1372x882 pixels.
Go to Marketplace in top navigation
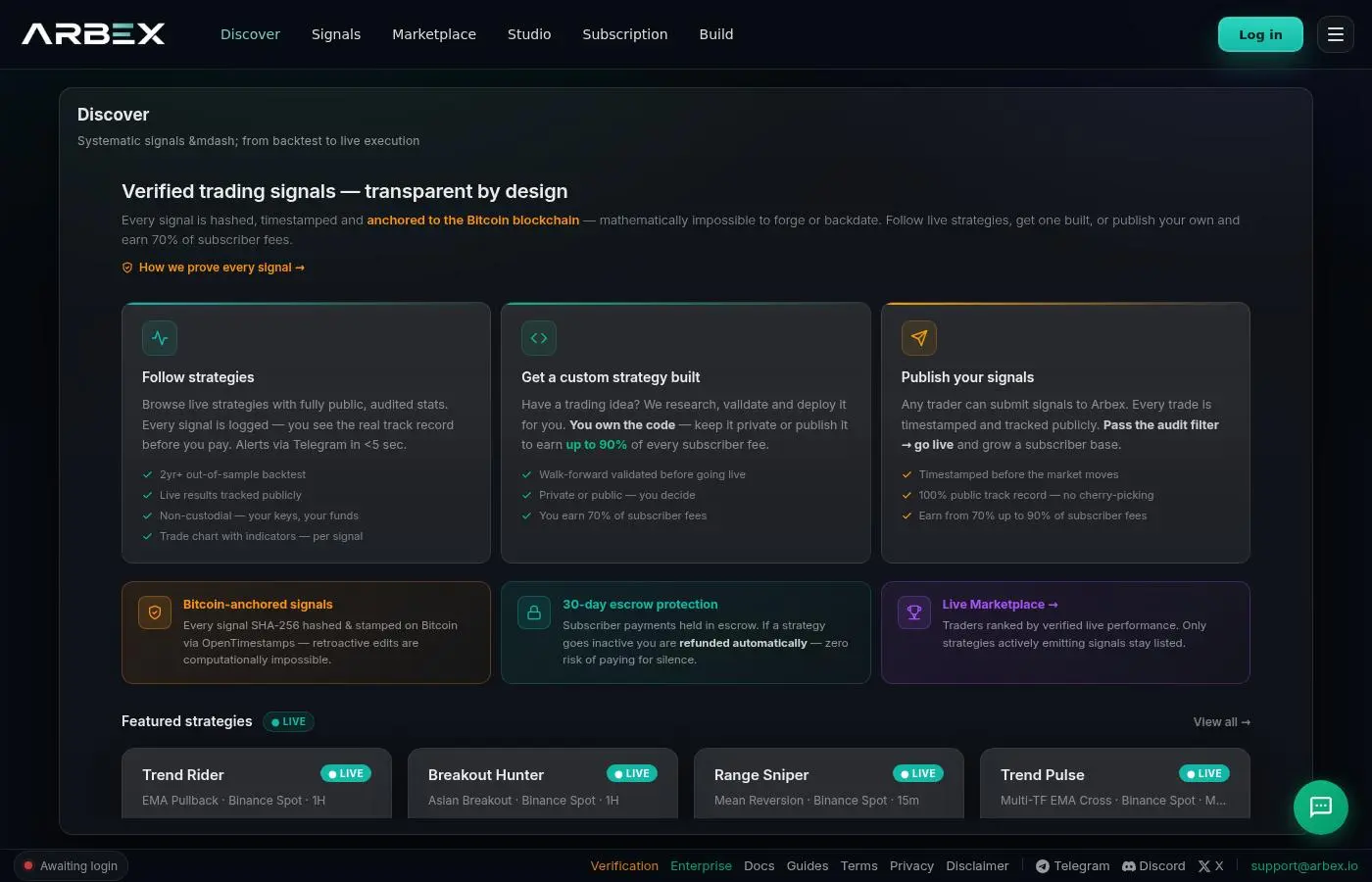(434, 34)
